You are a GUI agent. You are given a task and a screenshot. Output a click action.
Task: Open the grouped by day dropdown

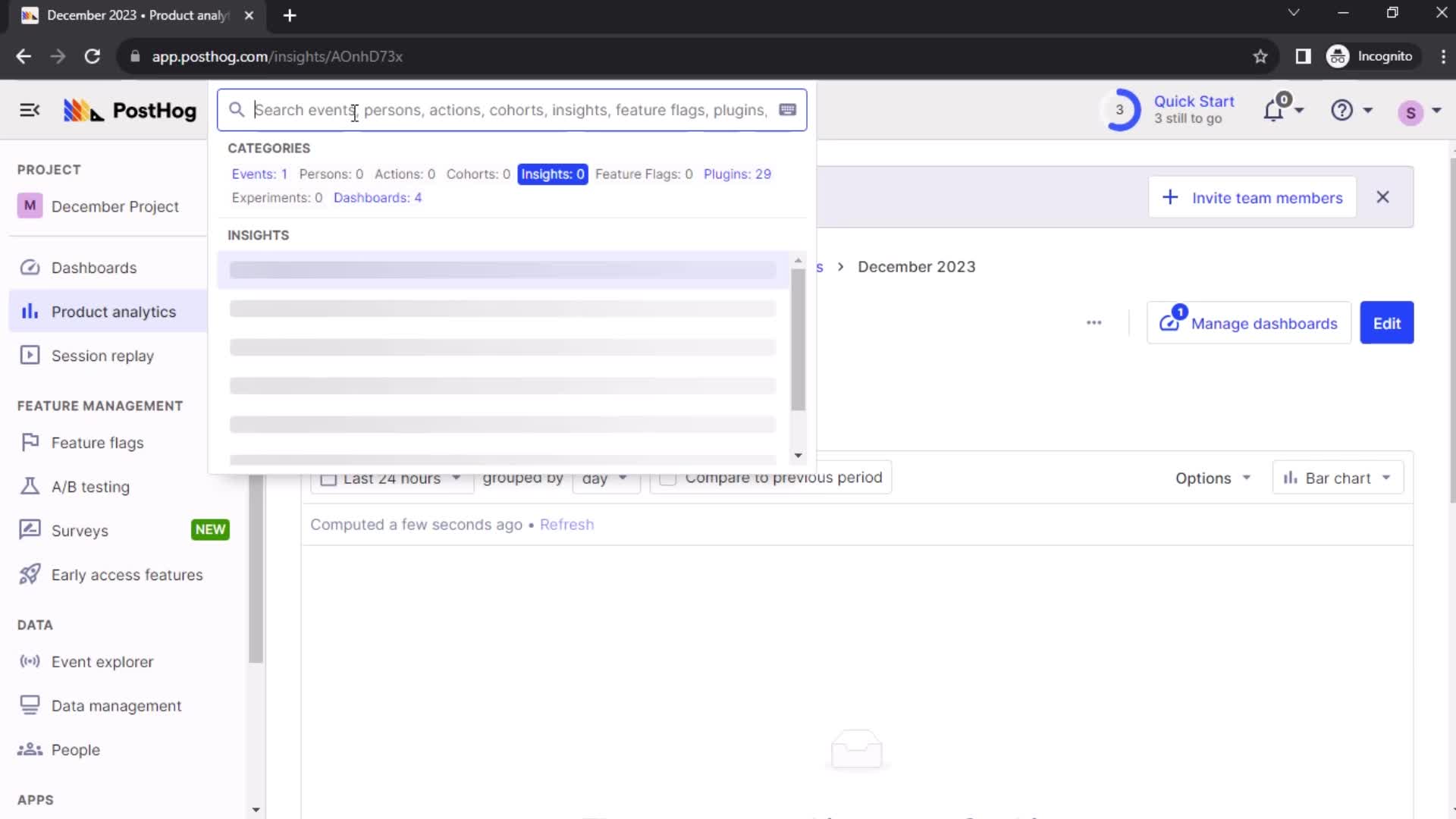(x=606, y=479)
